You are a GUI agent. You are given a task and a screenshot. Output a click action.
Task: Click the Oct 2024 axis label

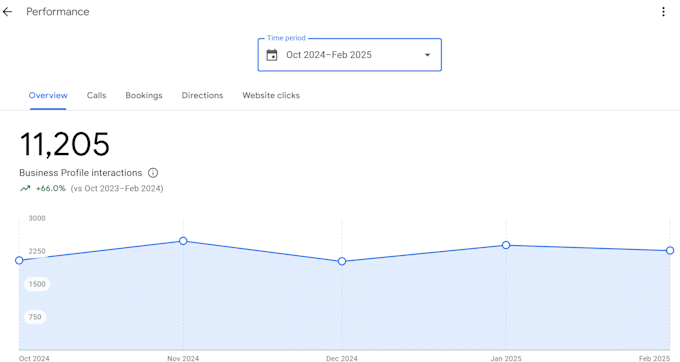pyautogui.click(x=34, y=358)
